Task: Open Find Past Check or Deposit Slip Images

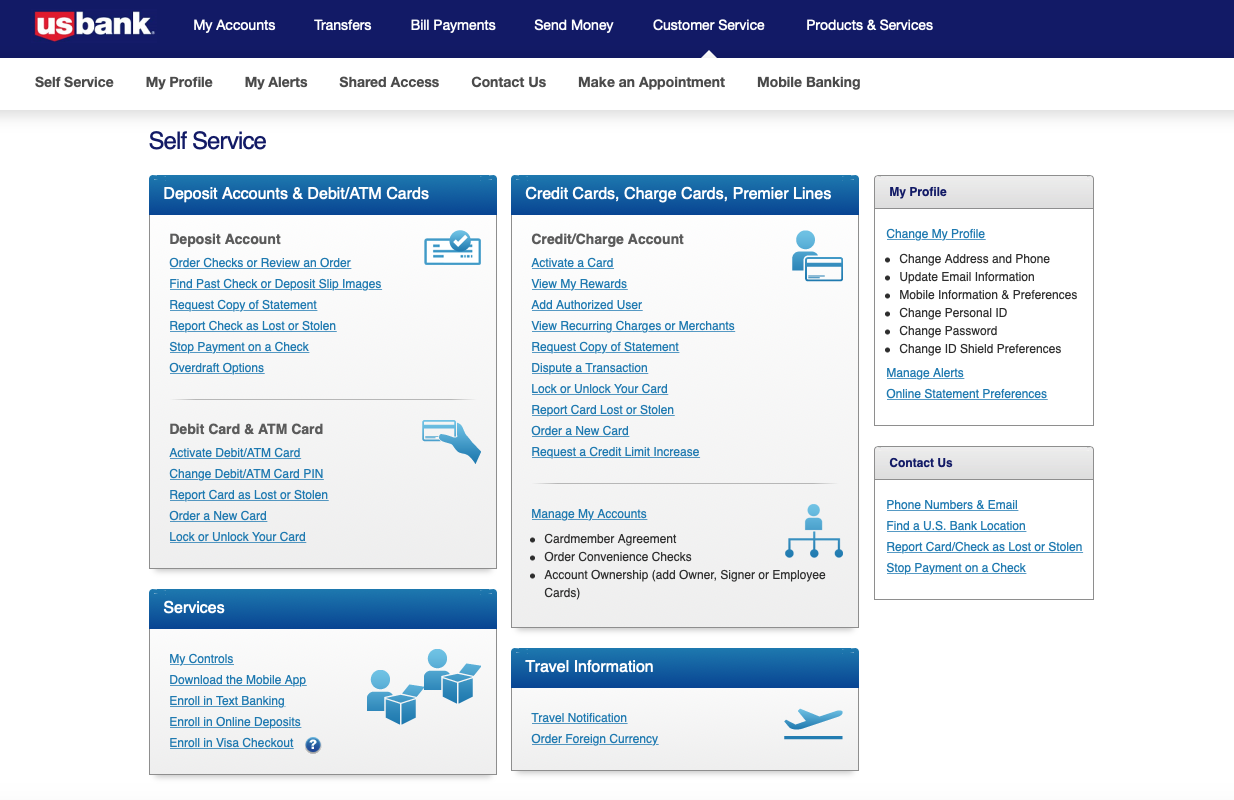Action: [x=276, y=284]
